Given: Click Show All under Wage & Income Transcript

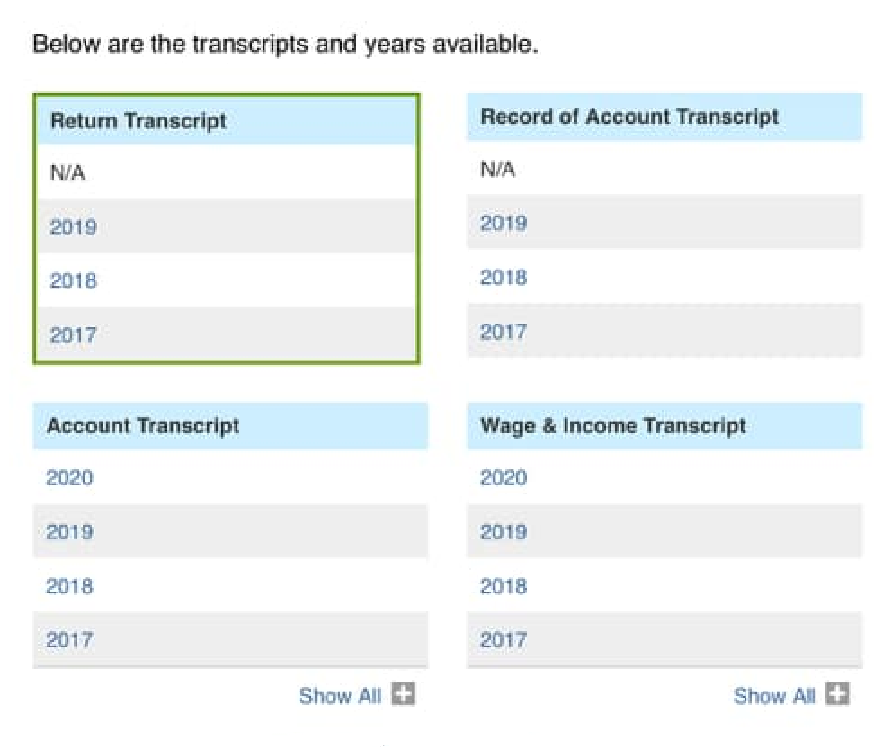Looking at the screenshot, I should pos(774,696).
